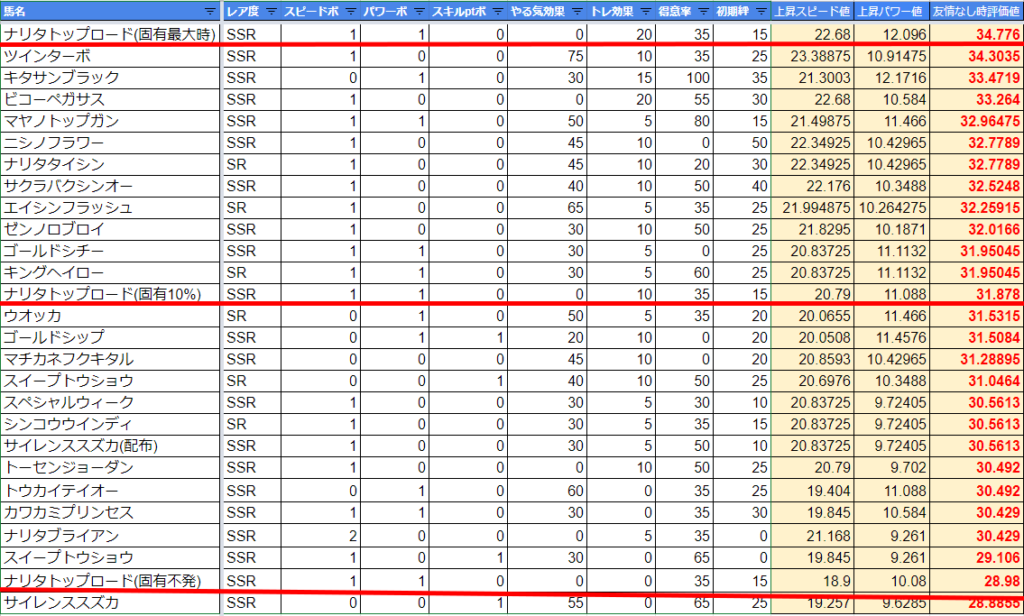
Task: Click the シンコウウインディ name cell
Action: [x=110, y=424]
